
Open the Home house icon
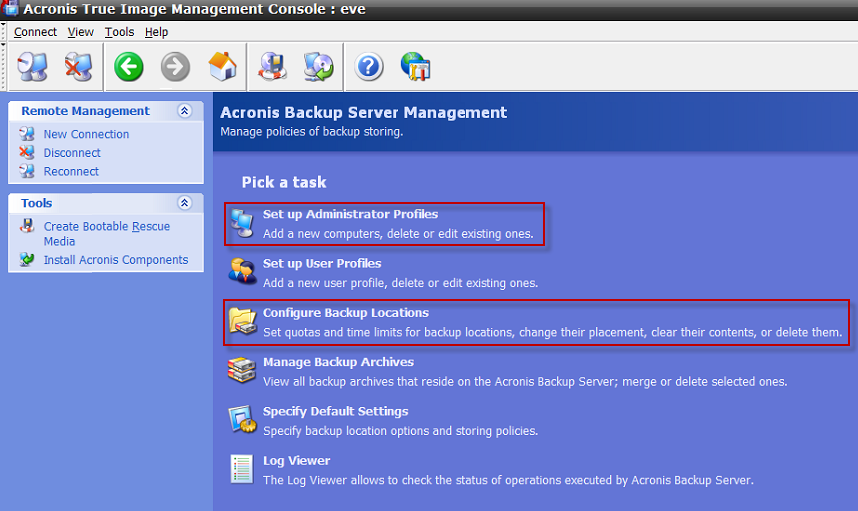[222, 67]
